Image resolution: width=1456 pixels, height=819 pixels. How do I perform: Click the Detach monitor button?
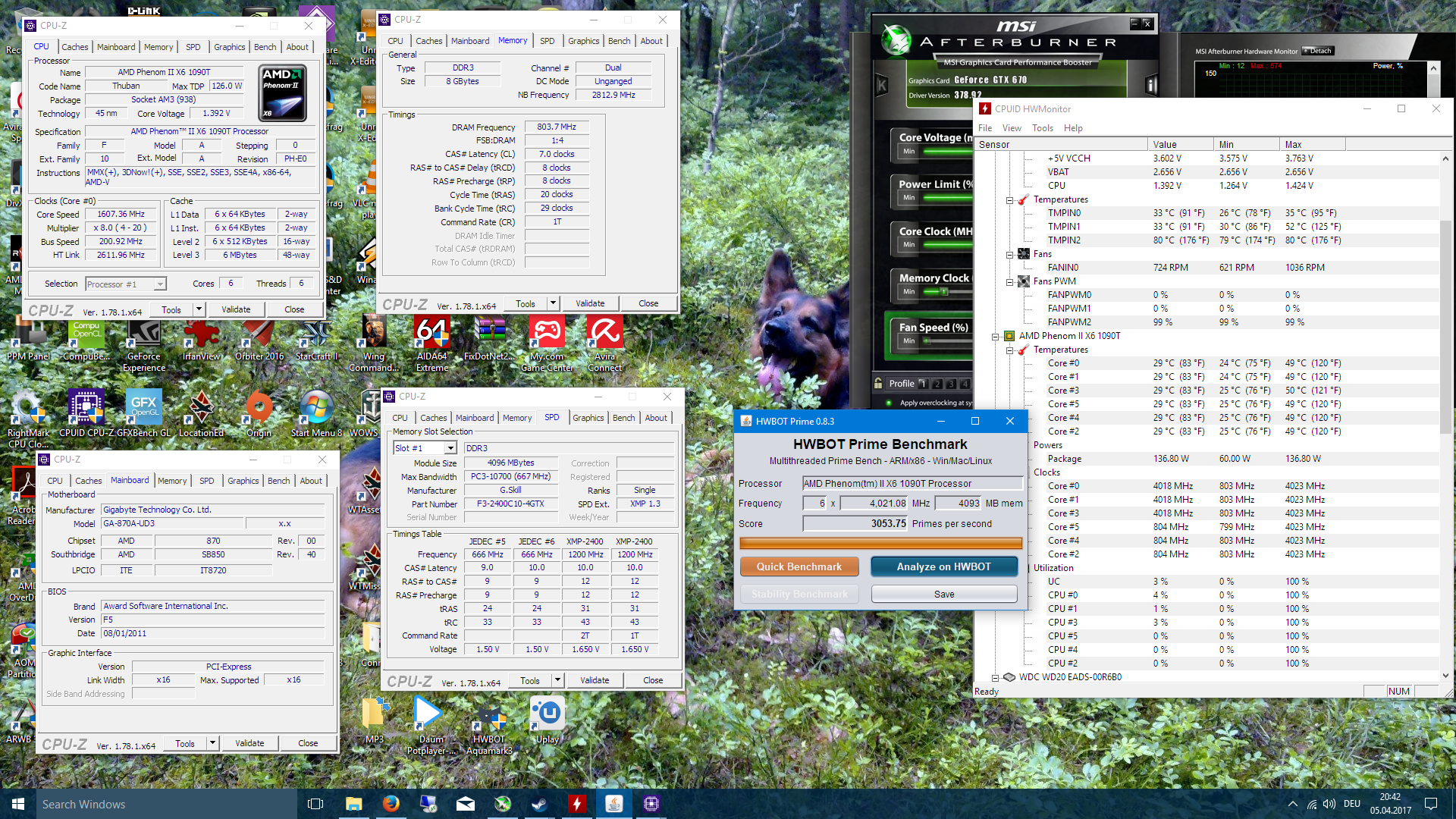[x=1318, y=51]
